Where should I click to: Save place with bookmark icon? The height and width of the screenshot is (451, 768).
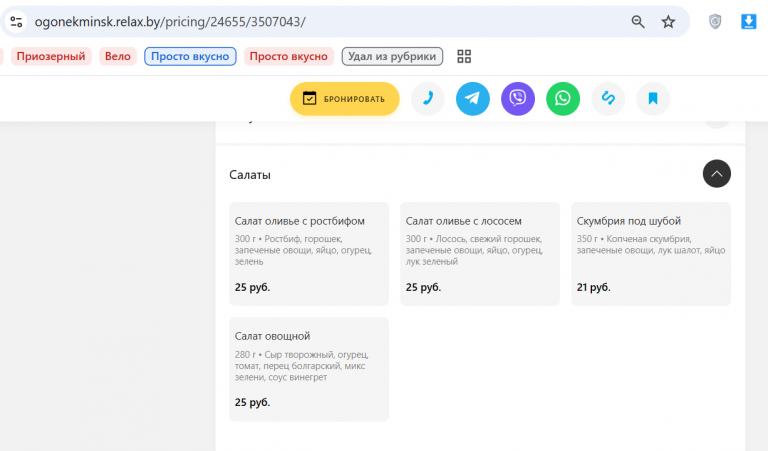653,99
